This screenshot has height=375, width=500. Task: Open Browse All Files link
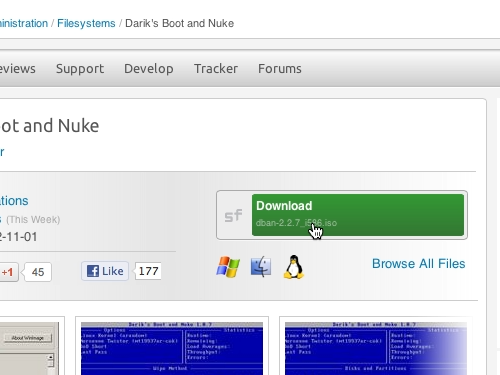418,264
